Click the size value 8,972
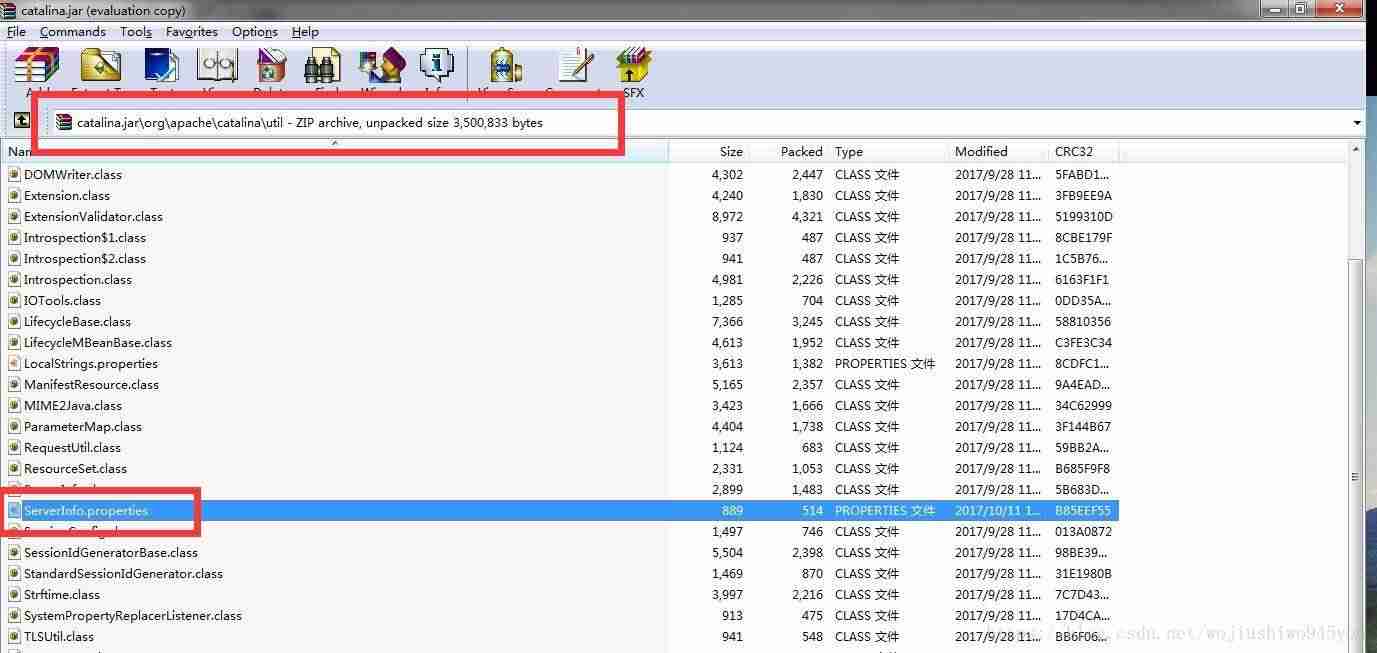The image size is (1377, 653). [x=727, y=216]
